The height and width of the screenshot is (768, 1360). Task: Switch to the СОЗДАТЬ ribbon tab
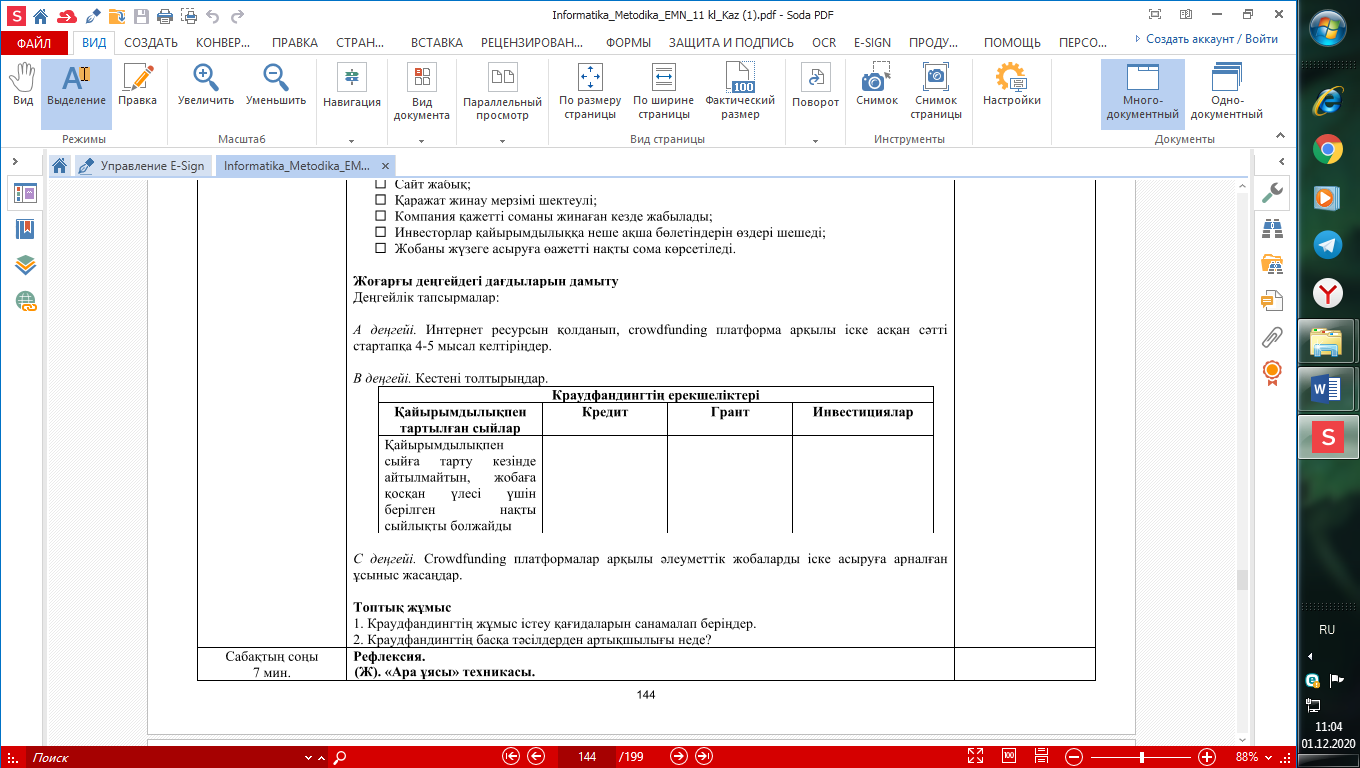[x=151, y=43]
